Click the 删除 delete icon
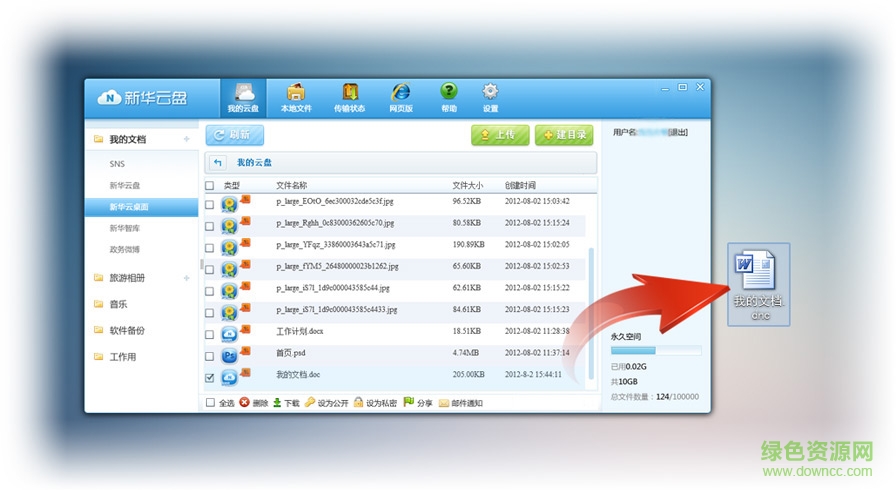 245,403
